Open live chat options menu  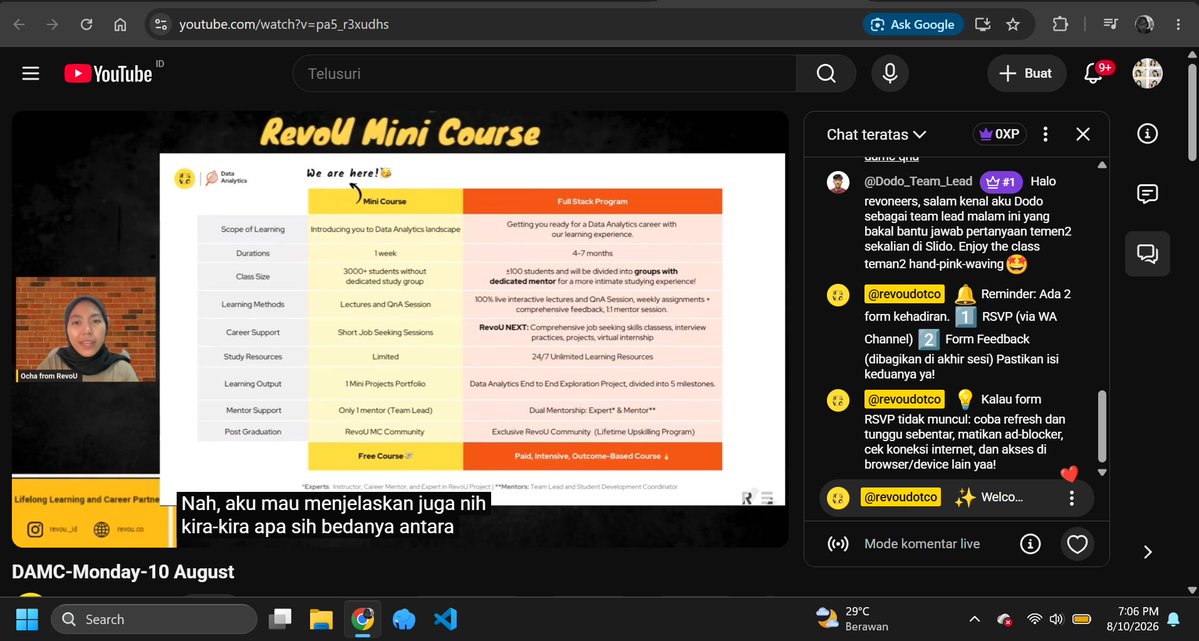click(x=1045, y=134)
